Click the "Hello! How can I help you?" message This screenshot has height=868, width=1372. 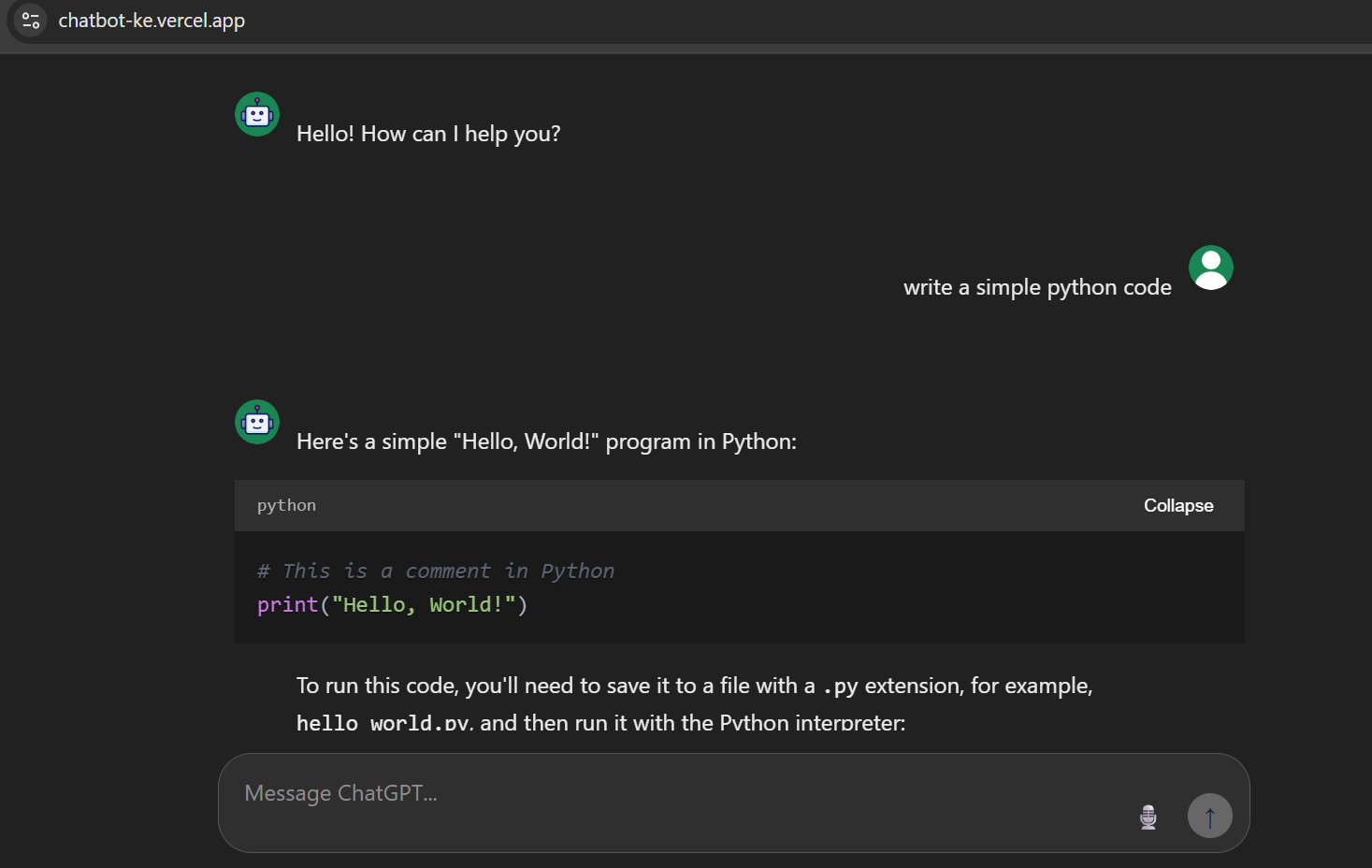[x=428, y=134]
